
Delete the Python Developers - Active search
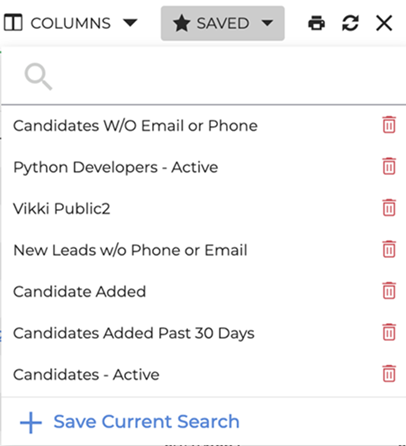point(389,166)
